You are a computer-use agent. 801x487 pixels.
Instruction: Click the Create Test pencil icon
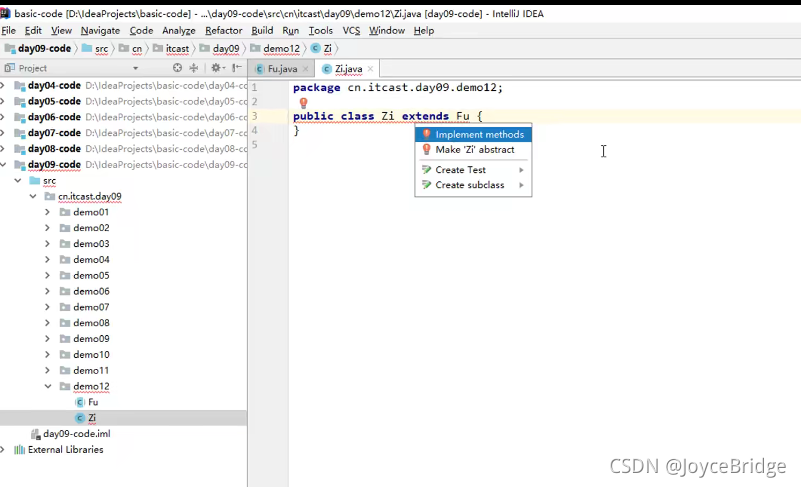tap(427, 170)
